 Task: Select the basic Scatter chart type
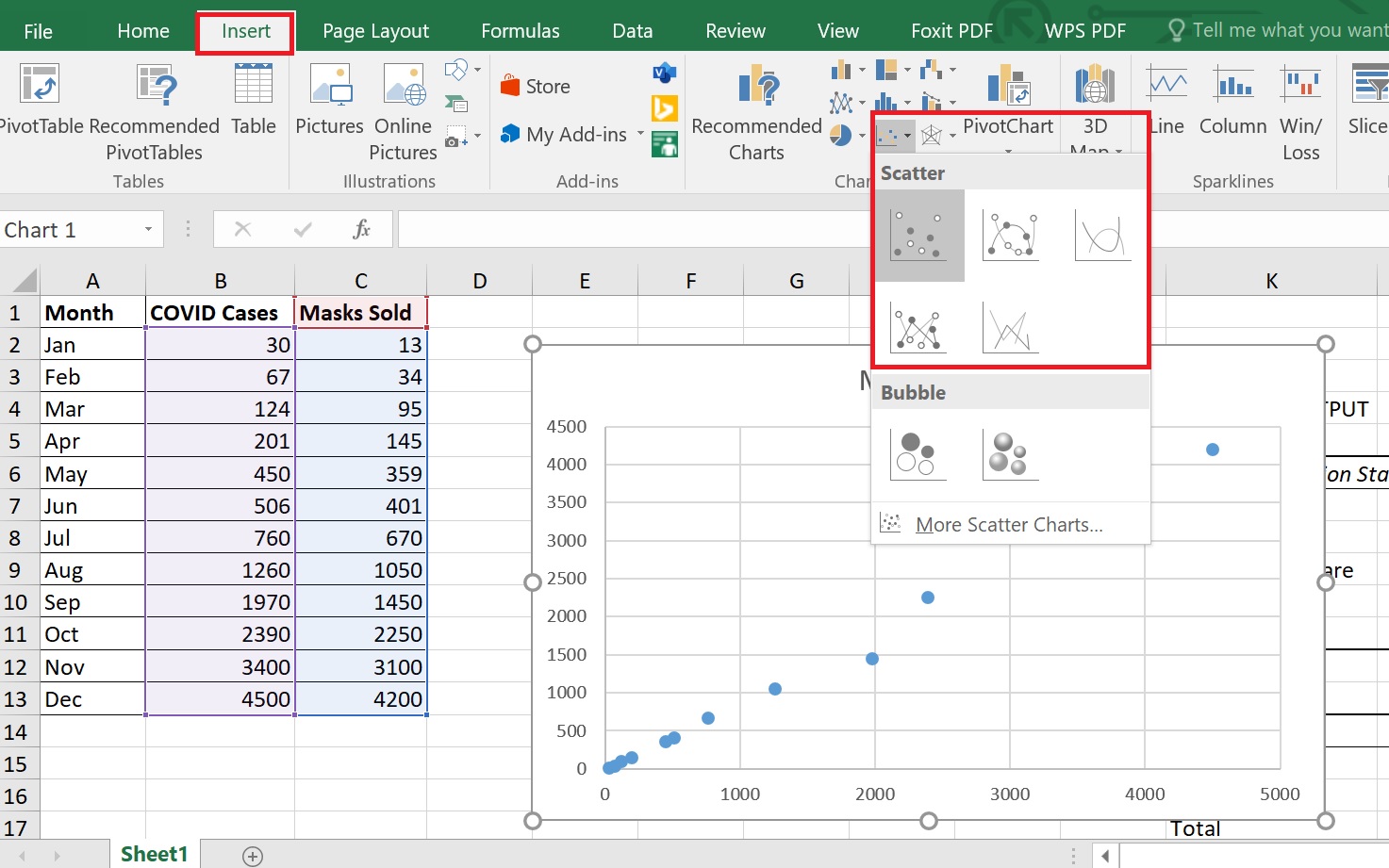tap(918, 235)
